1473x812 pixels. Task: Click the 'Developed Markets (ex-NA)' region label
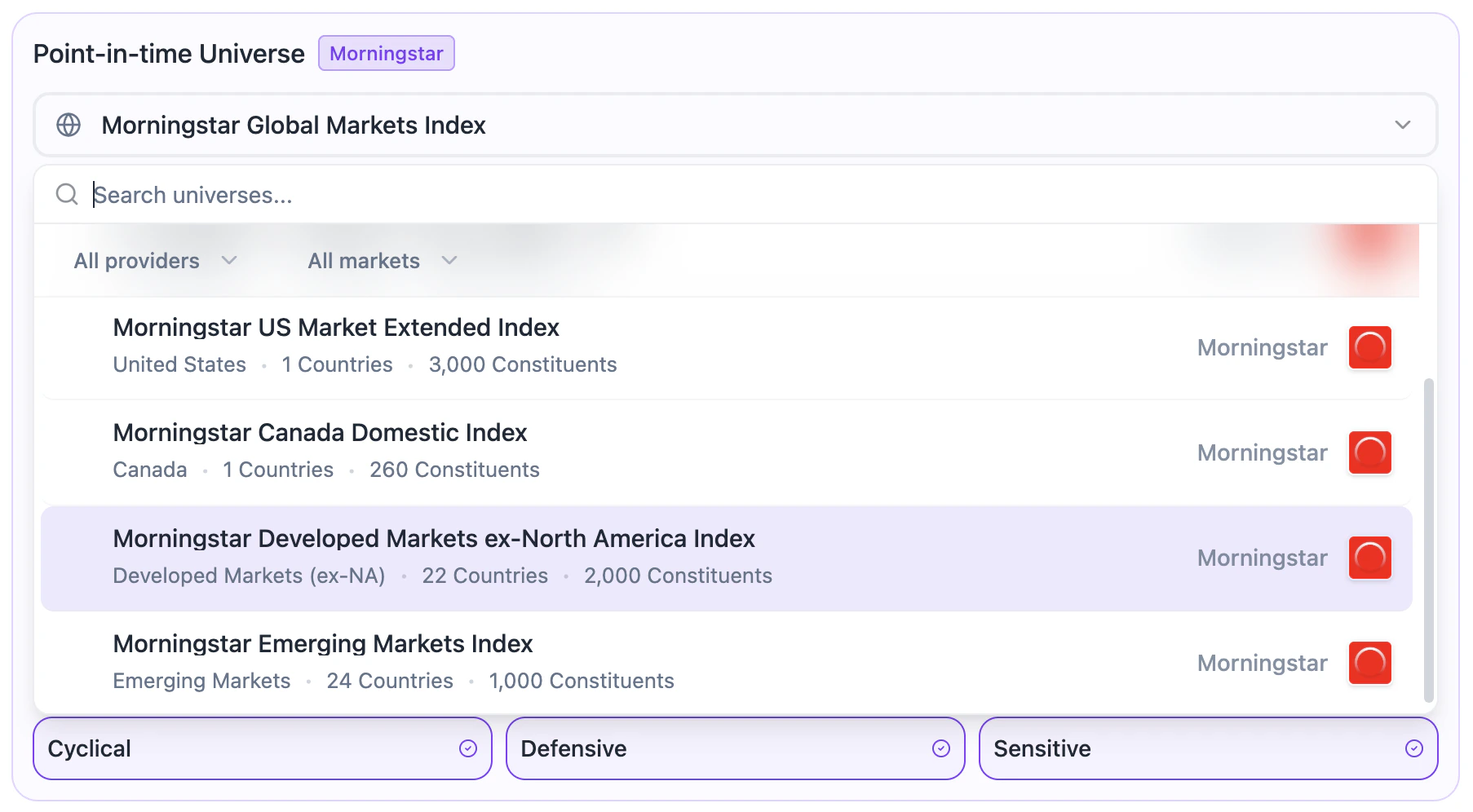(x=249, y=576)
